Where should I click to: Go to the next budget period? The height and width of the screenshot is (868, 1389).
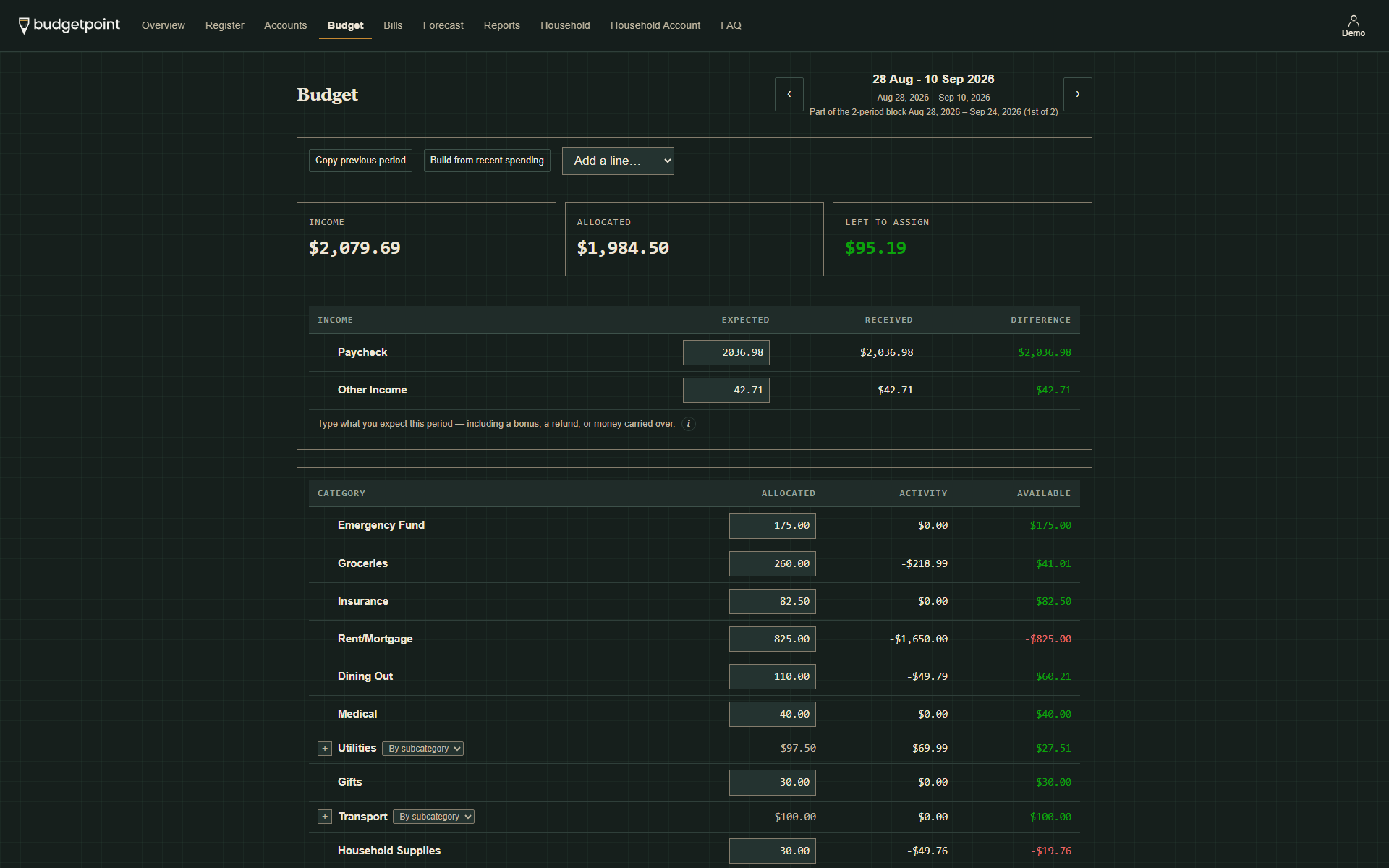tap(1077, 94)
